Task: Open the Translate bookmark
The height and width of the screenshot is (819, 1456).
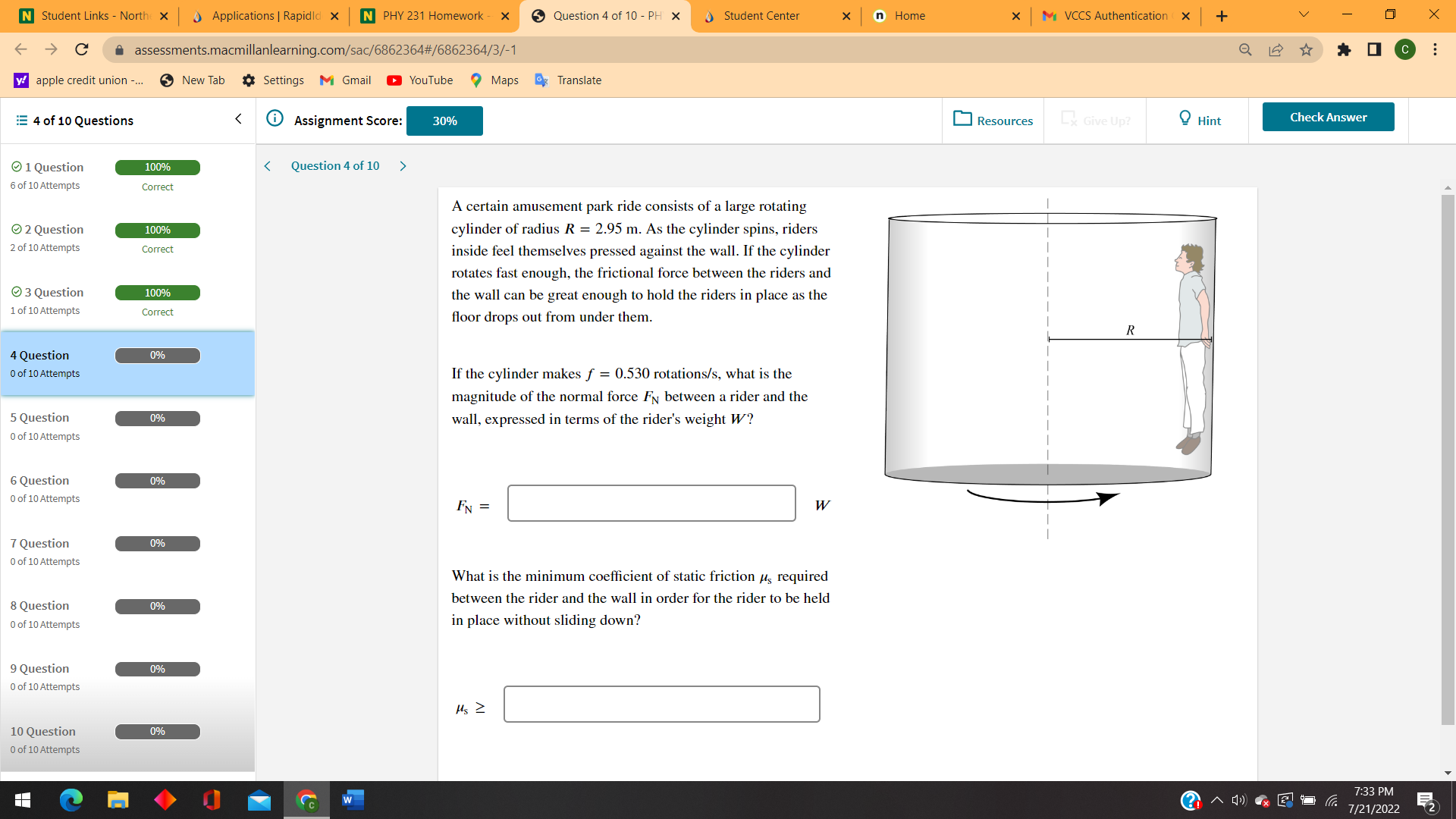Action: tap(567, 80)
